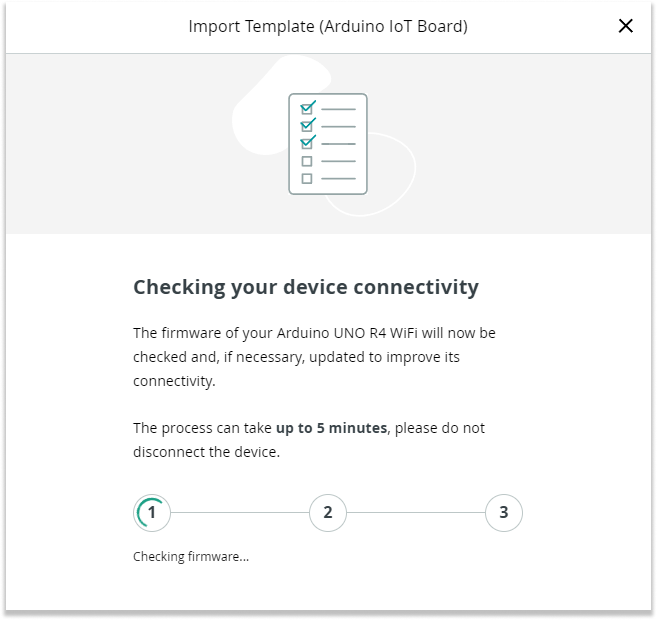
Task: Click the 'Checking firmware...' status text
Action: click(191, 556)
